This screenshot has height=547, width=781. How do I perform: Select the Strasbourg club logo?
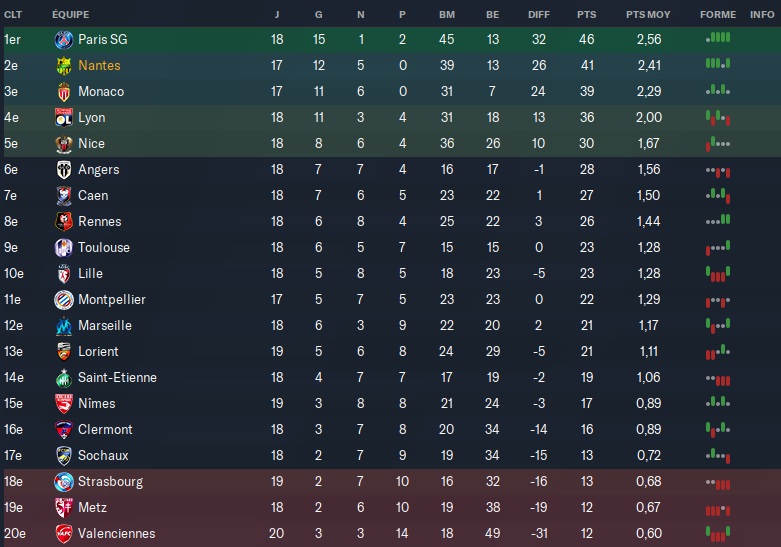(64, 482)
